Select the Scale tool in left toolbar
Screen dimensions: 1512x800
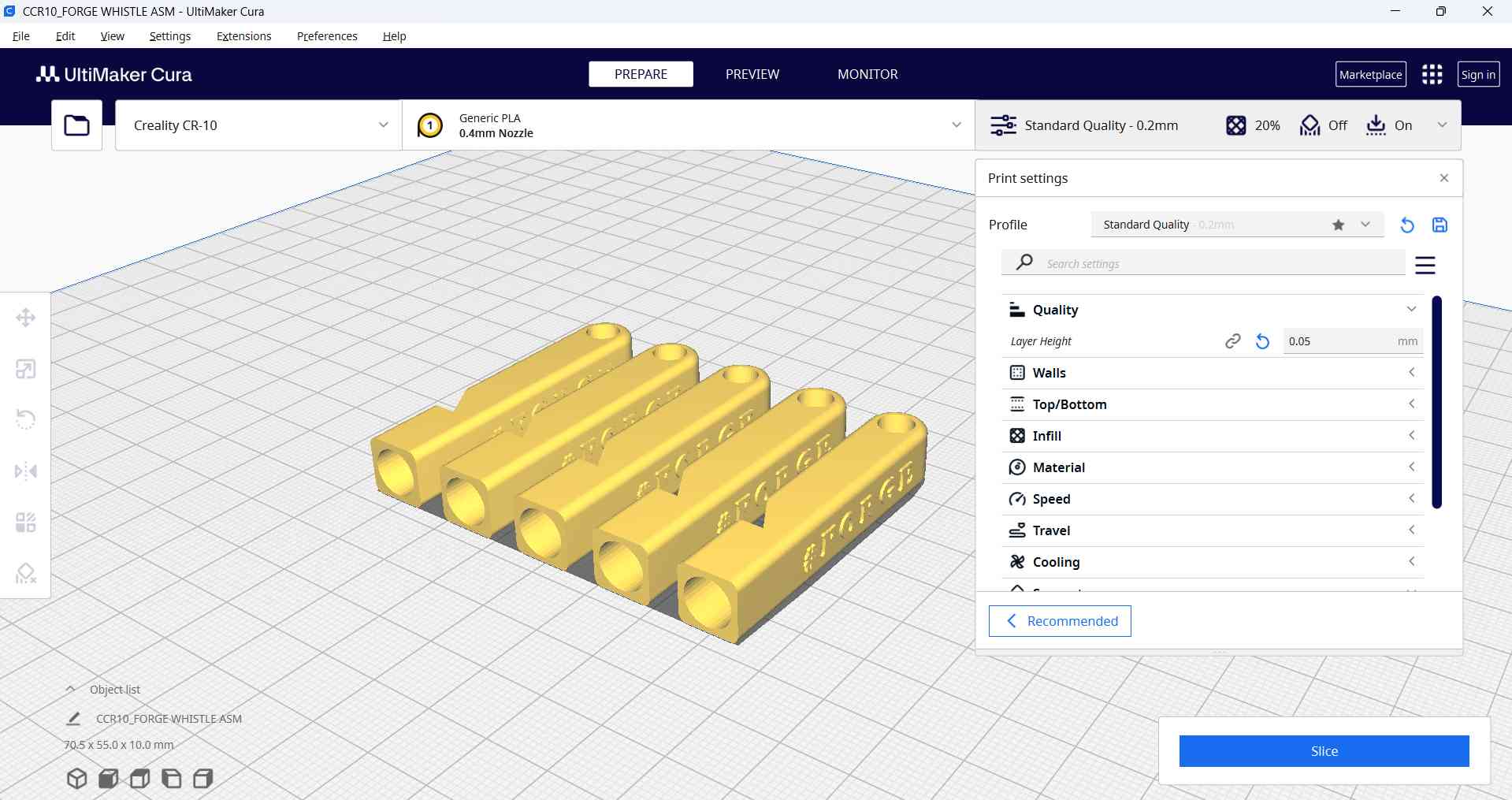pyautogui.click(x=26, y=369)
